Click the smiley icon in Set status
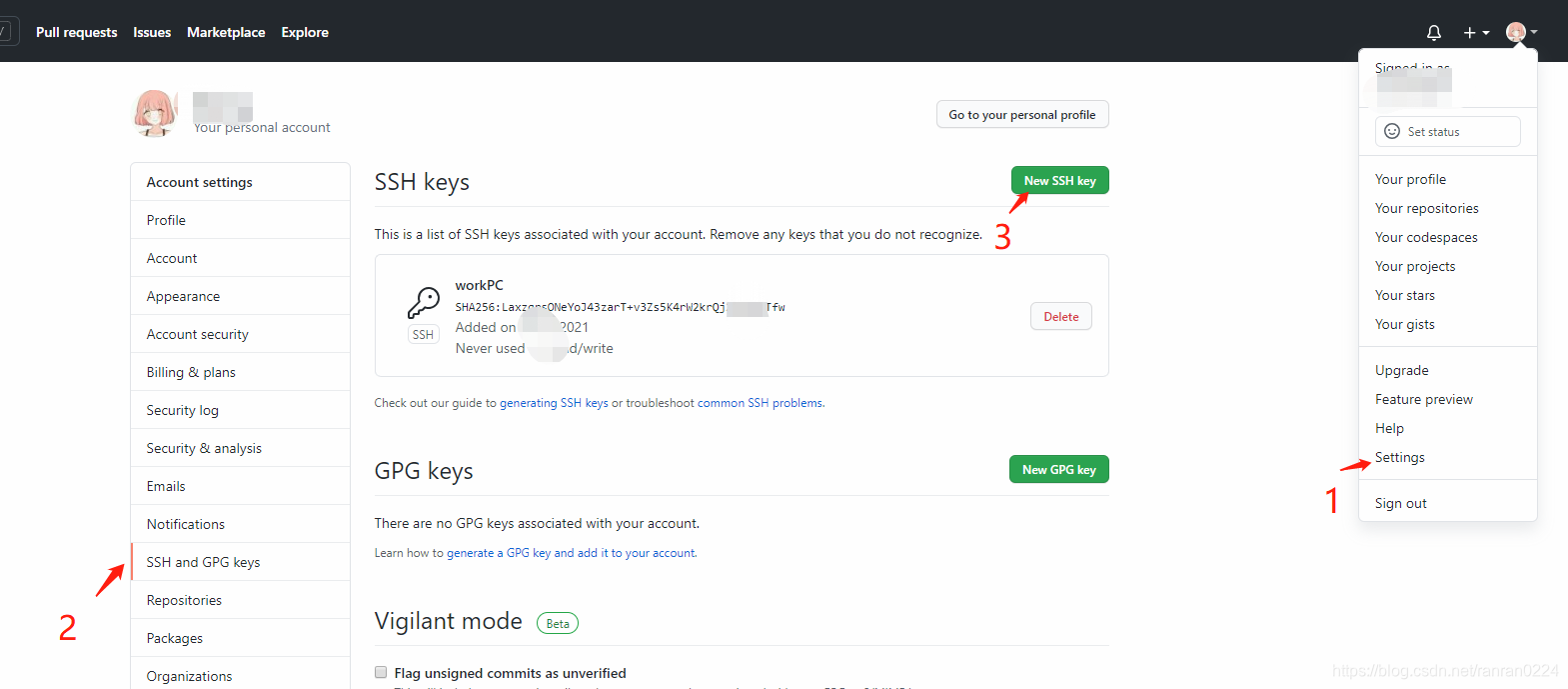The width and height of the screenshot is (1568, 689). point(1392,131)
